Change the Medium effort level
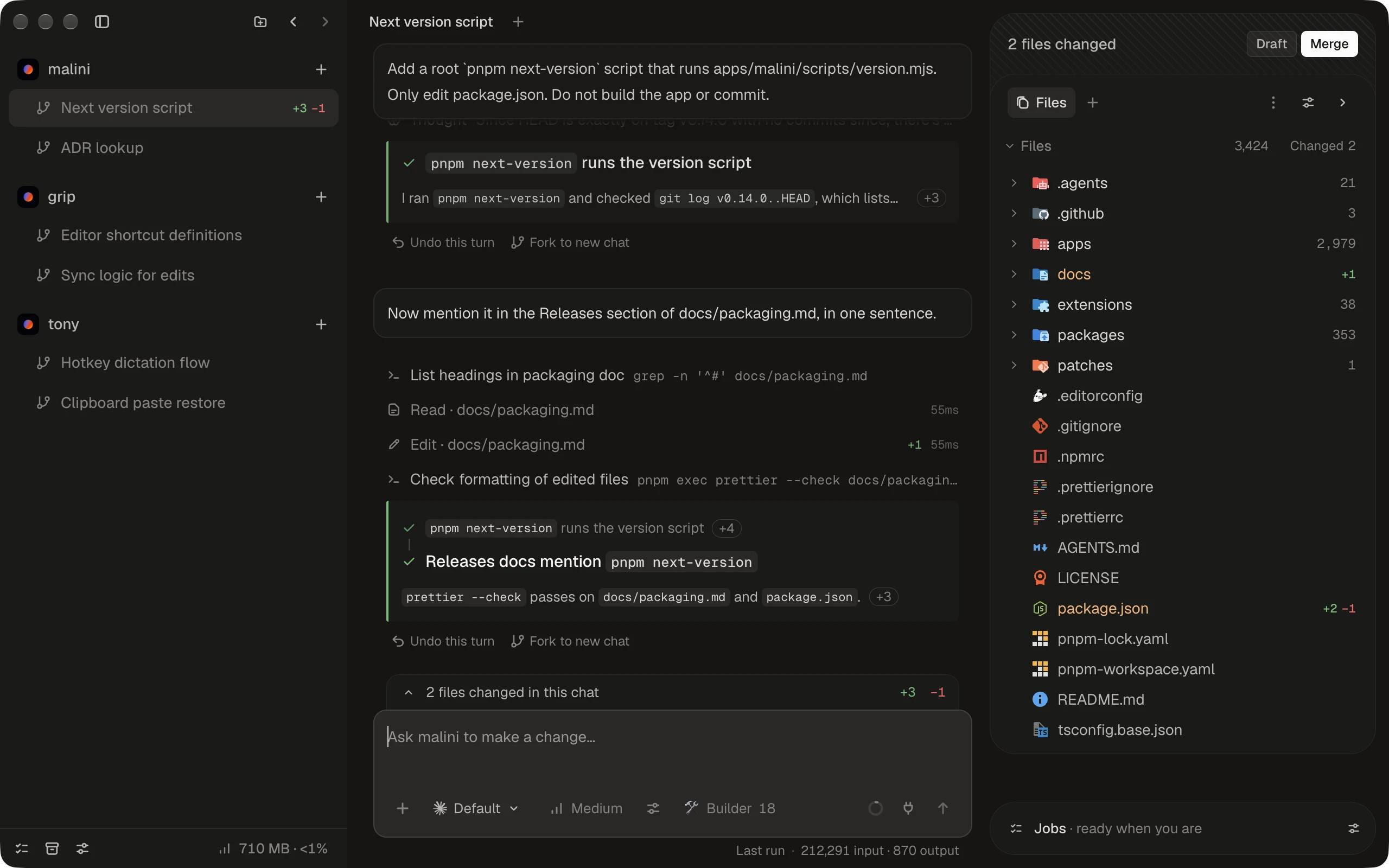 tap(586, 808)
